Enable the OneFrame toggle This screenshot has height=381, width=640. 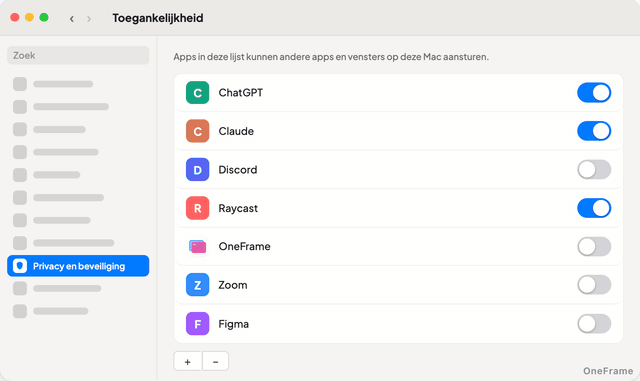click(x=594, y=247)
